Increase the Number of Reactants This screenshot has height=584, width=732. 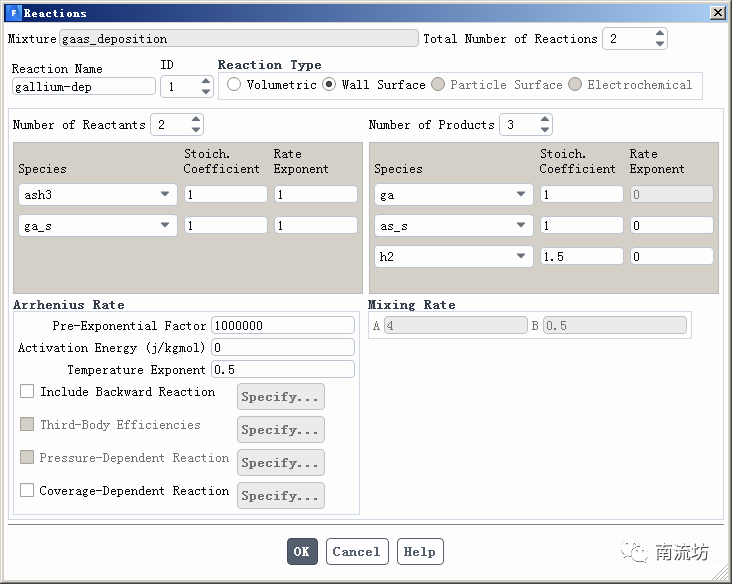coord(195,120)
